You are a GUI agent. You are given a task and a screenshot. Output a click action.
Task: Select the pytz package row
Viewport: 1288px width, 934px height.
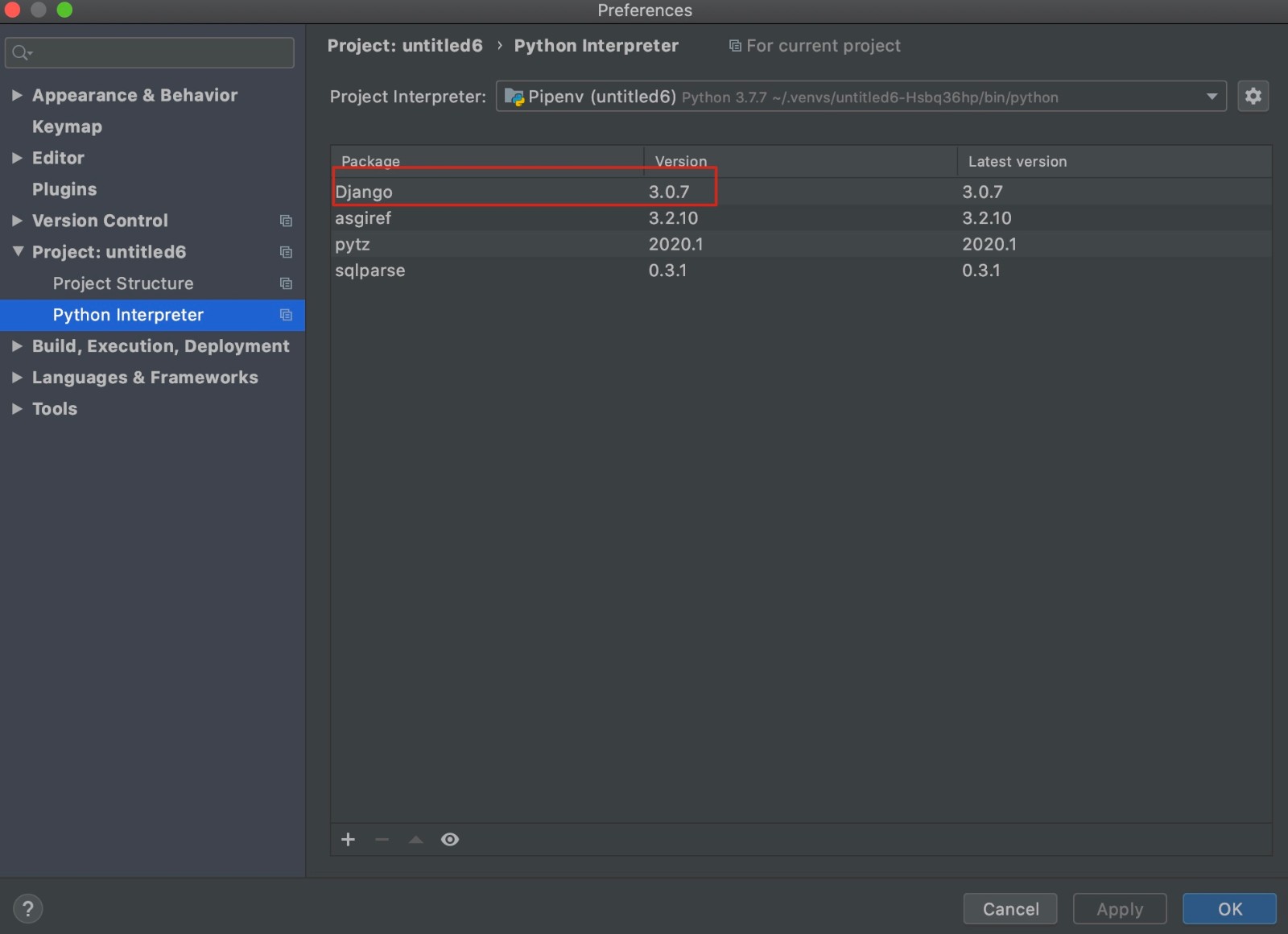pos(801,244)
